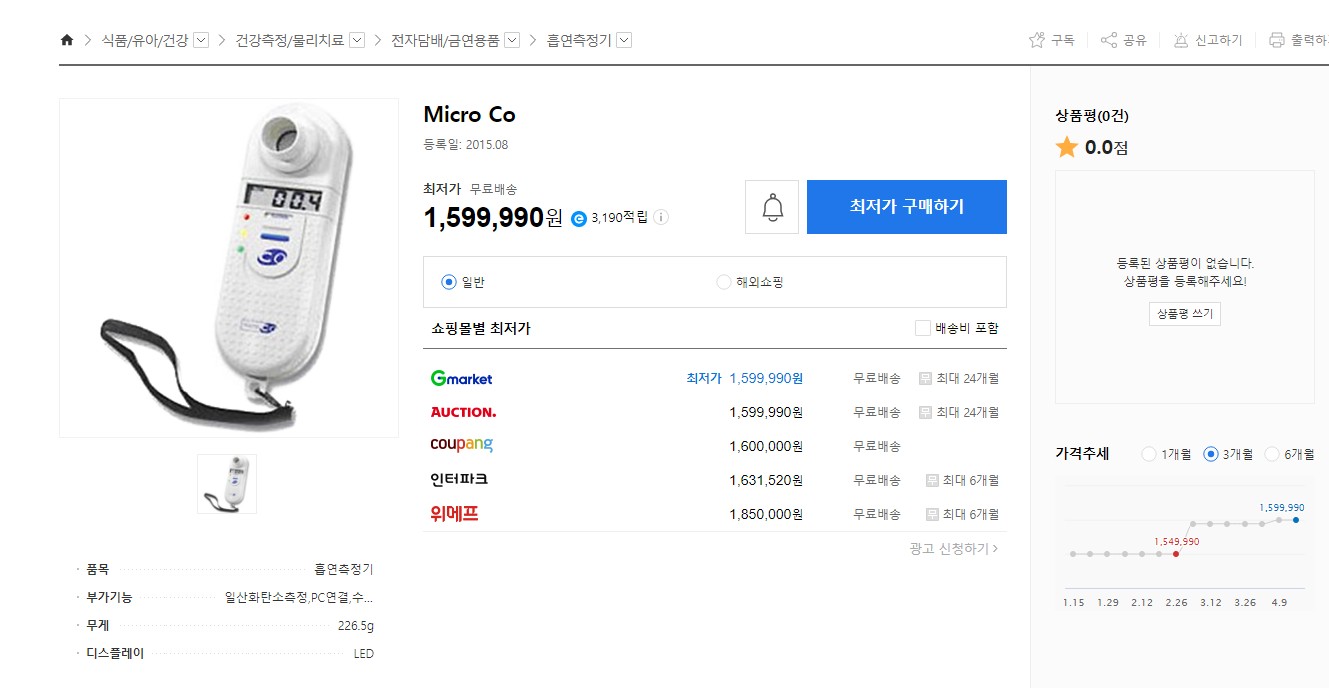
Task: Click the 광고 신청하기 link
Action: pyautogui.click(x=954, y=548)
